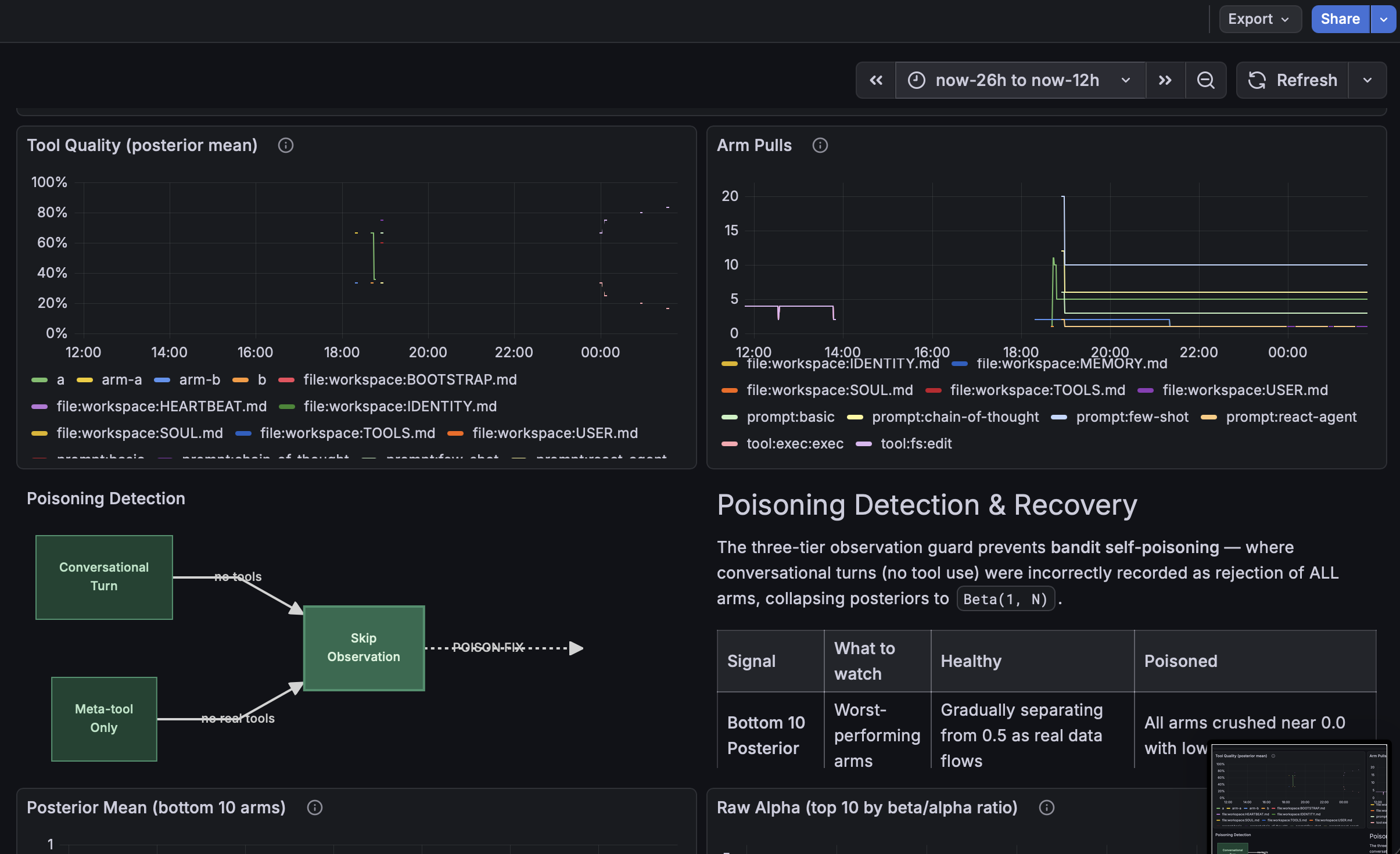This screenshot has height=854, width=1400.
Task: Click the 'Poisoned' column header
Action: [x=1255, y=661]
